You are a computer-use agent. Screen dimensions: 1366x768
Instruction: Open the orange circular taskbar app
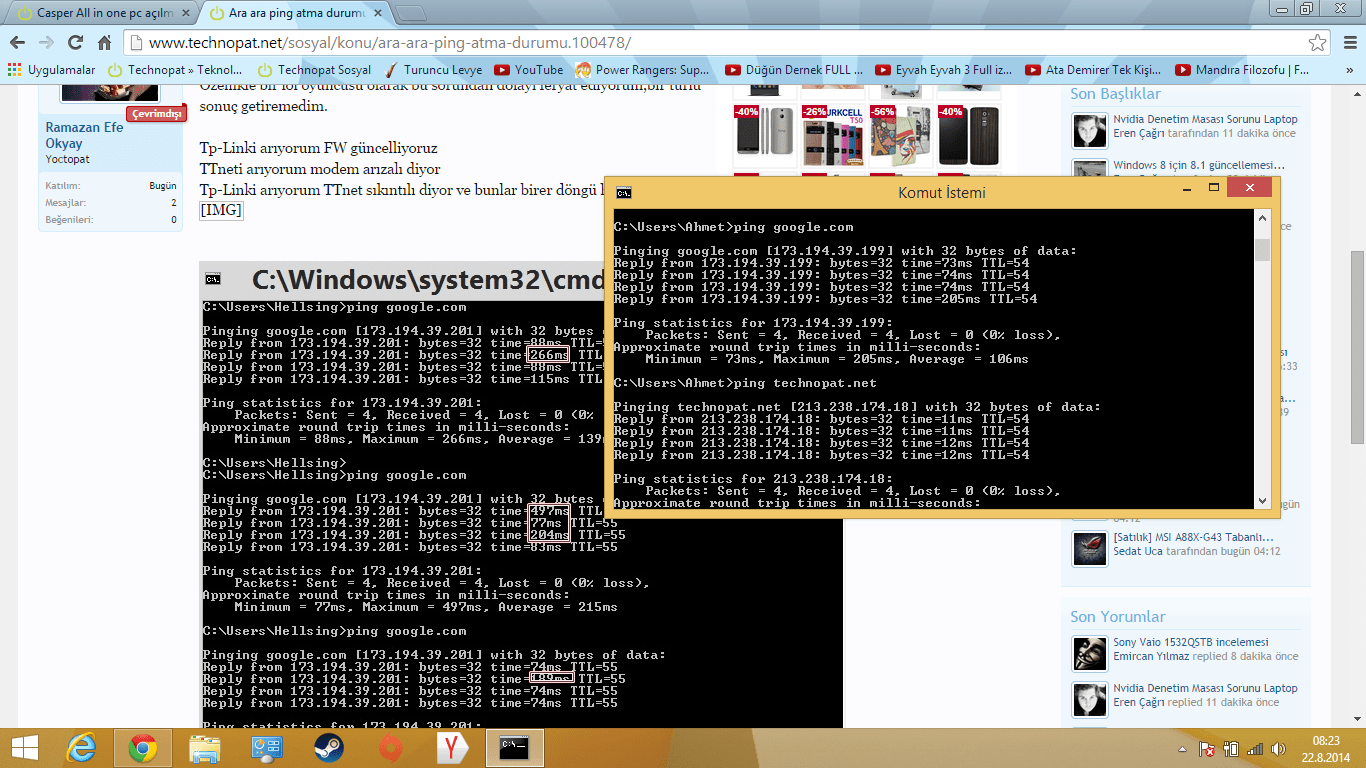pos(390,748)
